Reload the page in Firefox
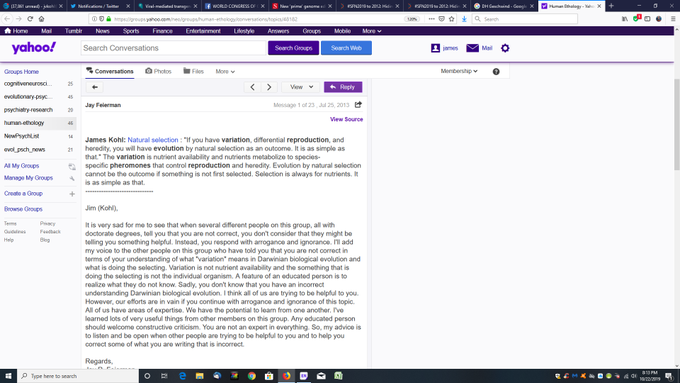680x383 pixels. [x=30, y=19]
